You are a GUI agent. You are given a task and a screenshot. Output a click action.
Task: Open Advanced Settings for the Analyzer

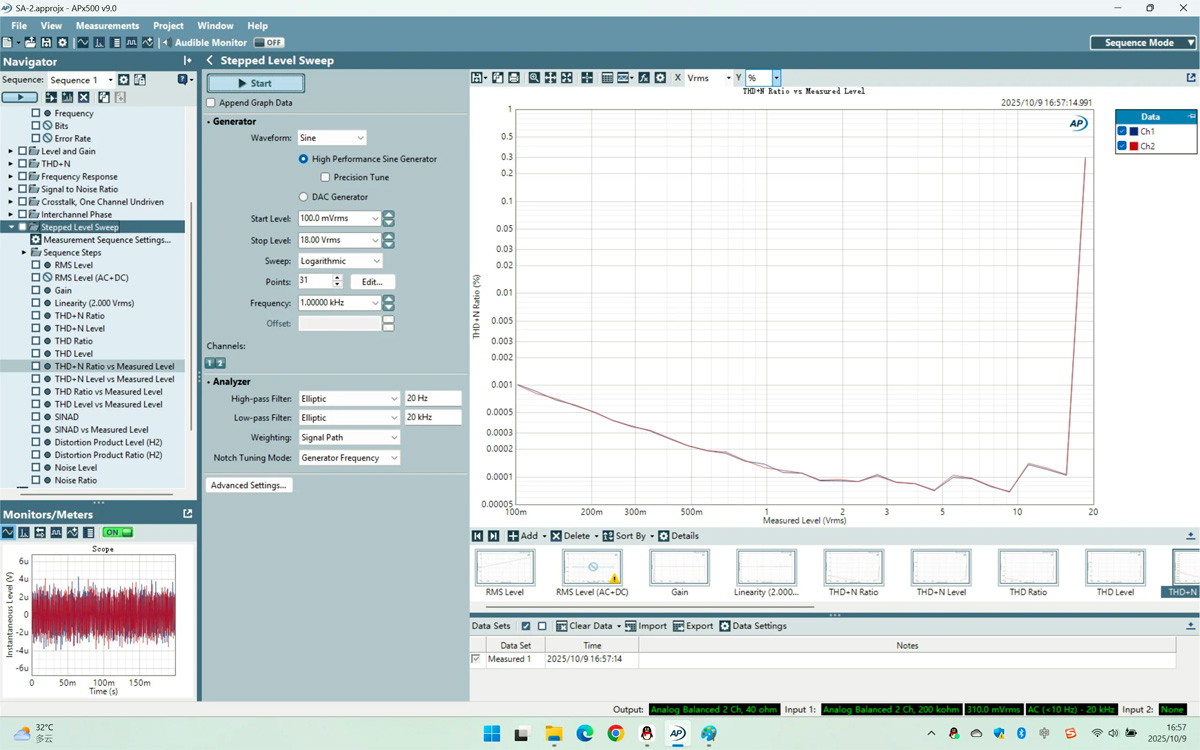(x=248, y=485)
